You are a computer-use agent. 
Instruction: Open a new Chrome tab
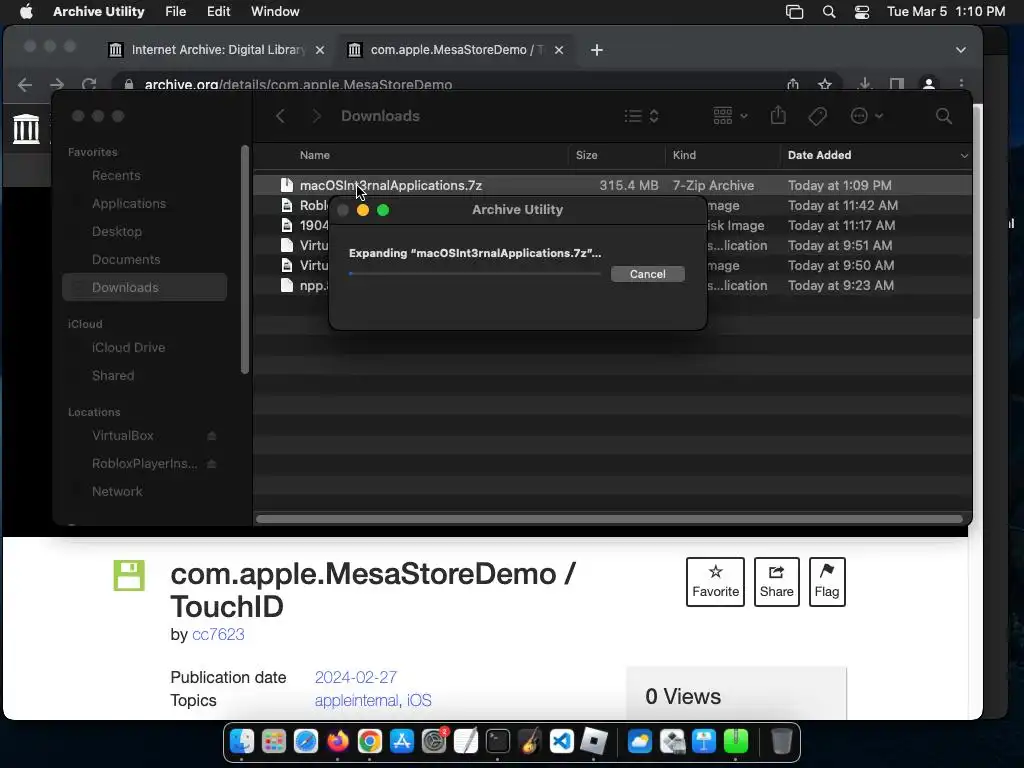click(x=597, y=50)
